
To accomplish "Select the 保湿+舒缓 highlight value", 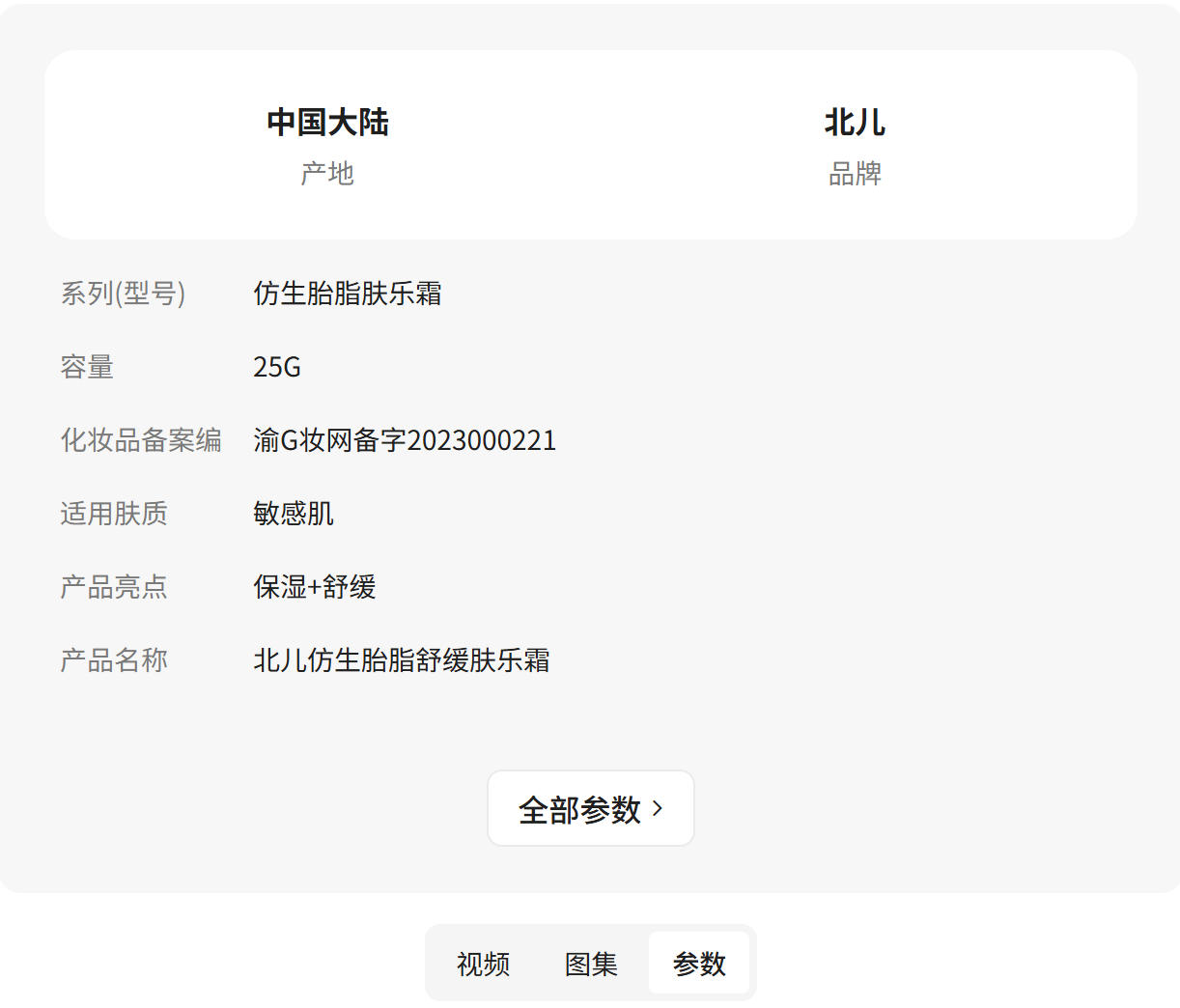I will (315, 587).
